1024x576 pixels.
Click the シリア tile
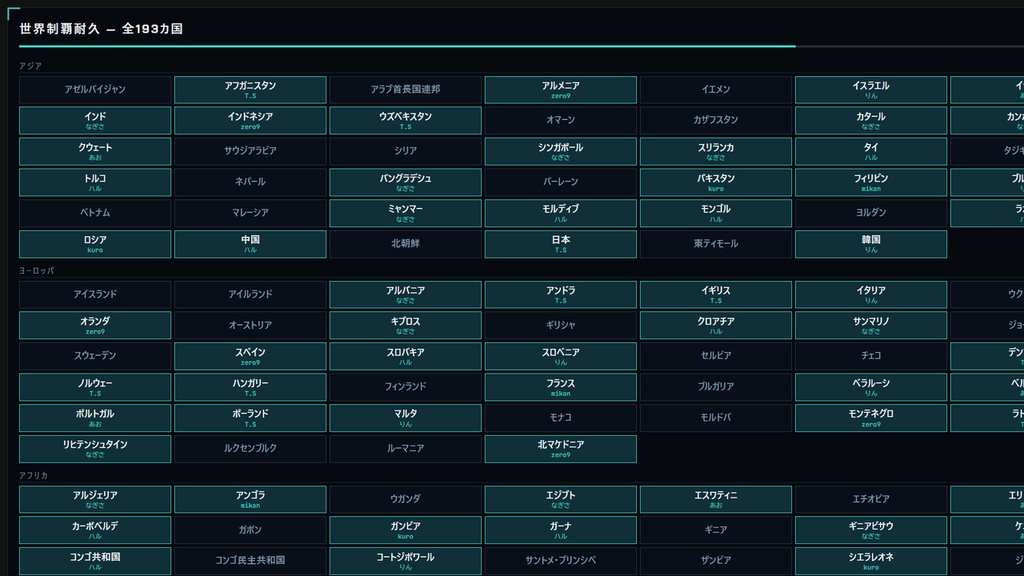coord(406,151)
